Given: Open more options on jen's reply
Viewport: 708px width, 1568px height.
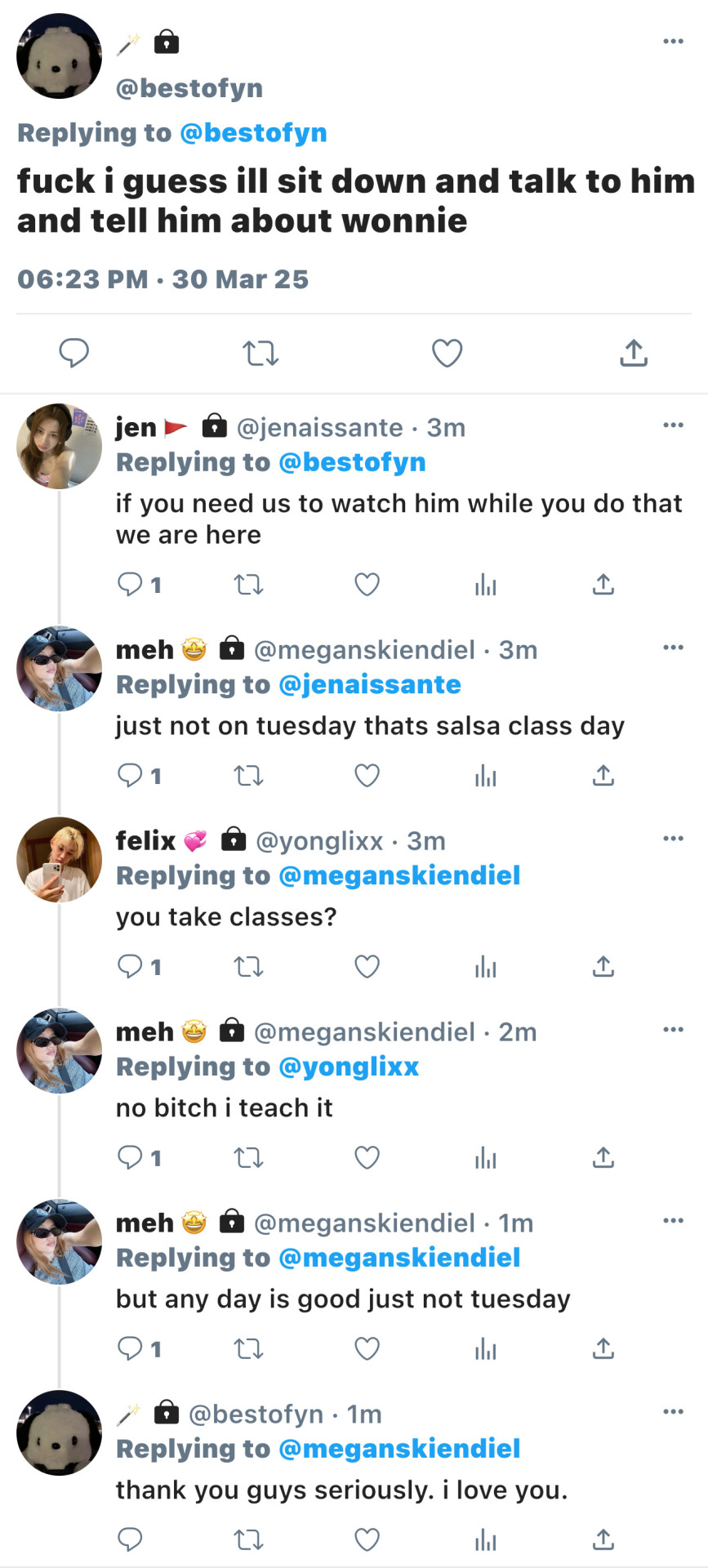Looking at the screenshot, I should (x=673, y=425).
